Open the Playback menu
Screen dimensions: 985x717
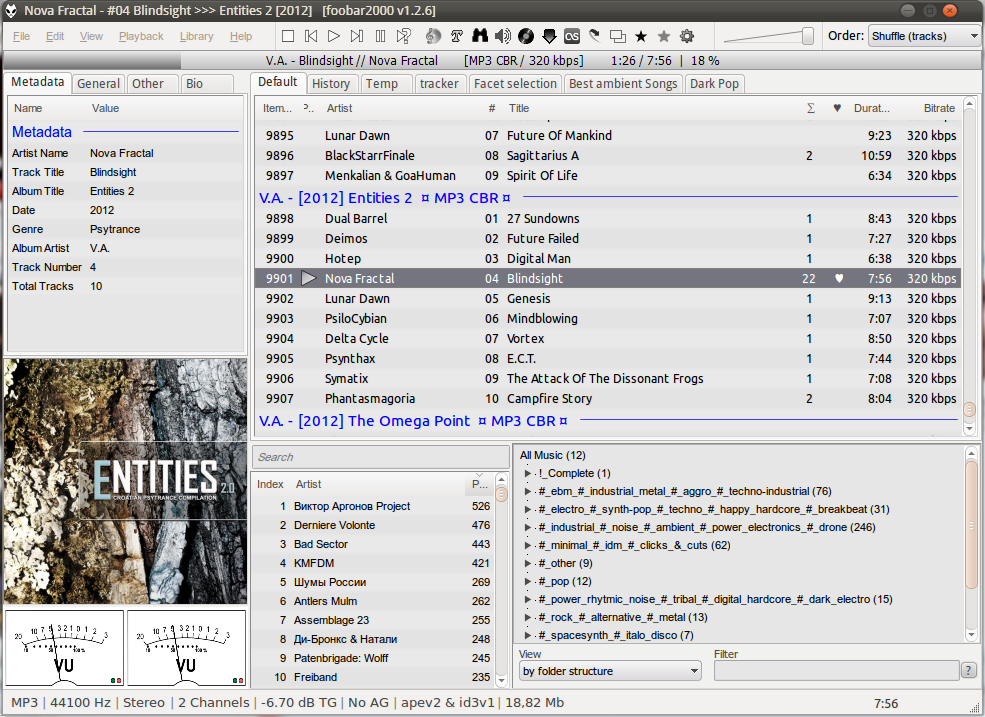pyautogui.click(x=141, y=36)
